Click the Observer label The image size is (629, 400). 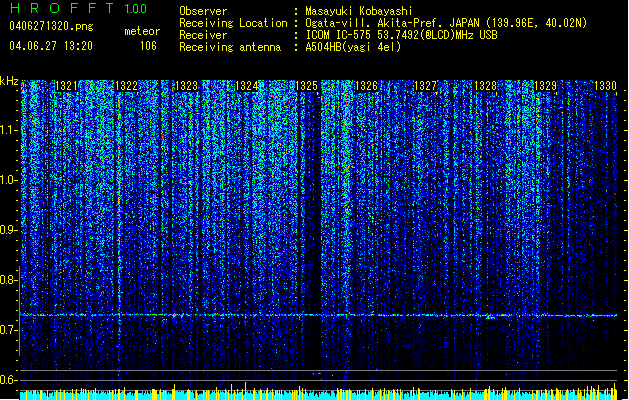(203, 11)
